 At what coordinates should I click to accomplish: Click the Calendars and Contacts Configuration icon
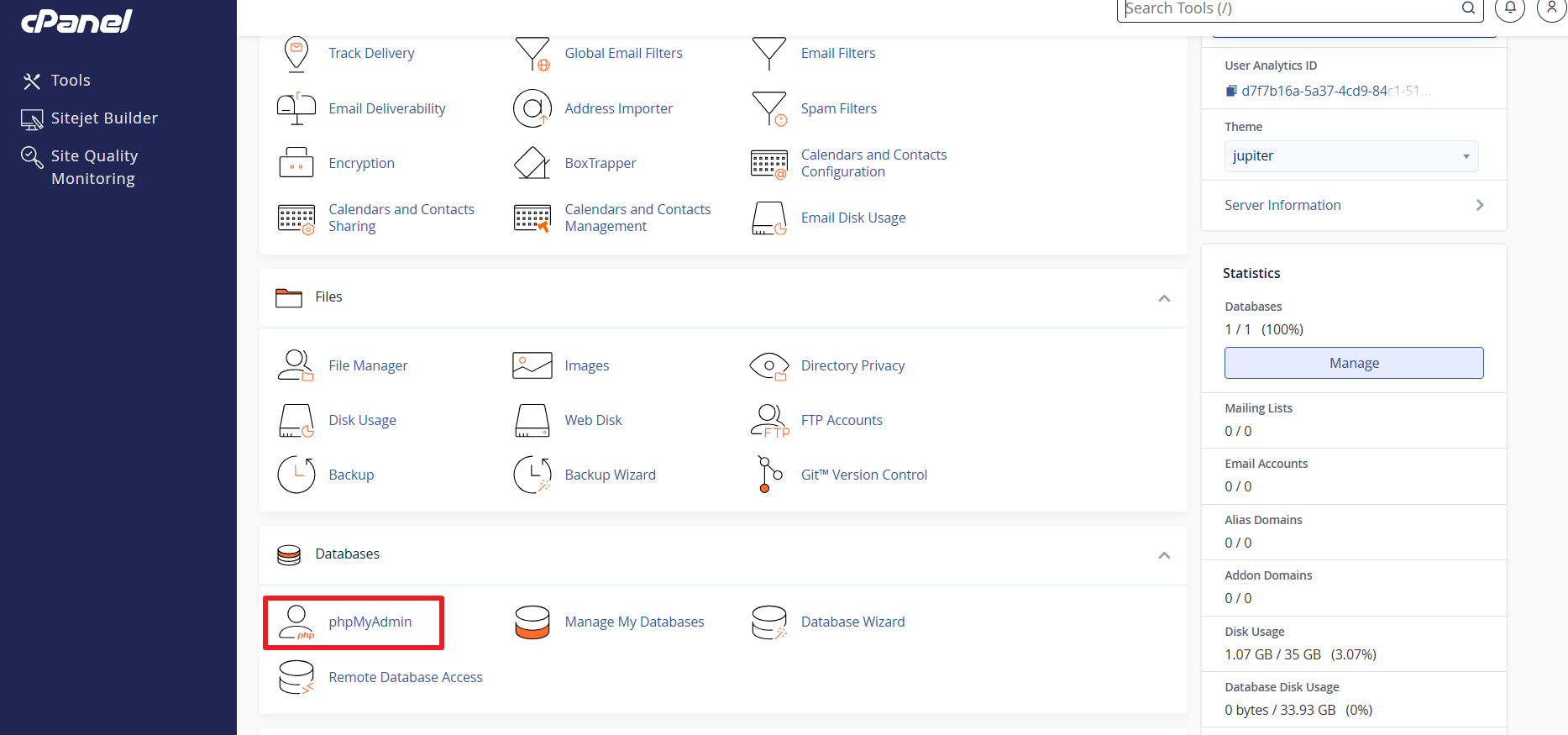[769, 164]
